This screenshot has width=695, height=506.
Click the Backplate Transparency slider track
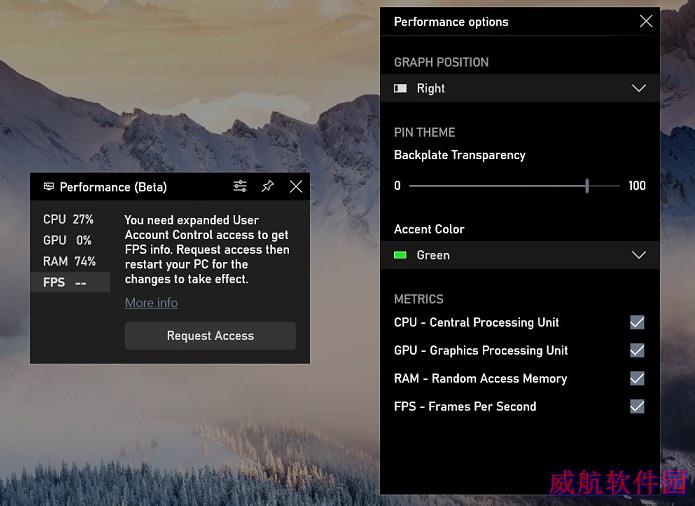(514, 186)
